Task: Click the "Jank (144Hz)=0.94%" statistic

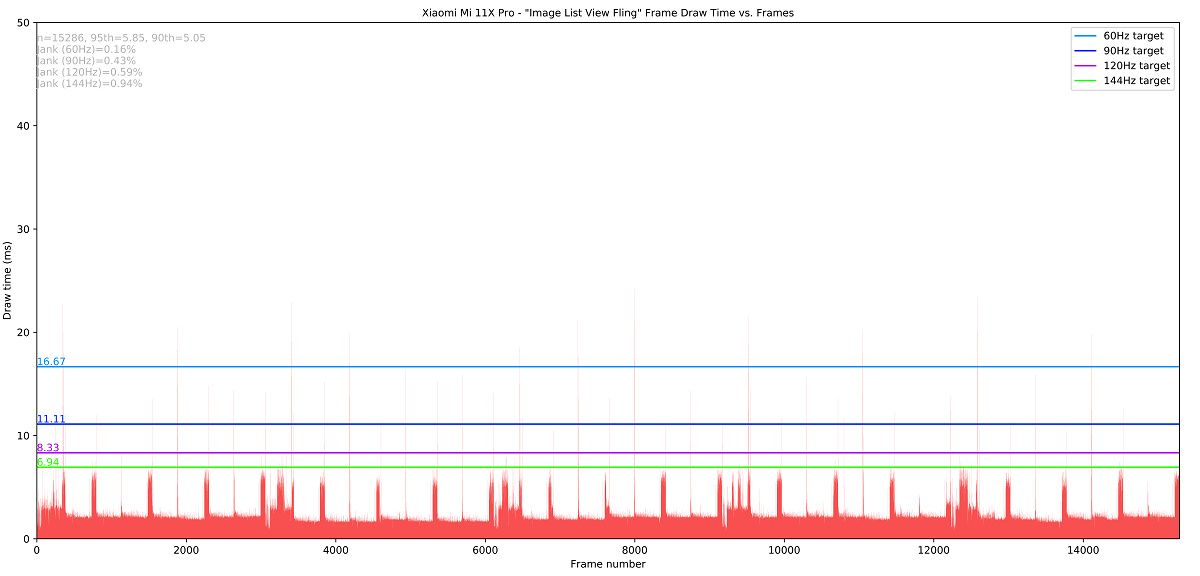Action: [90, 84]
